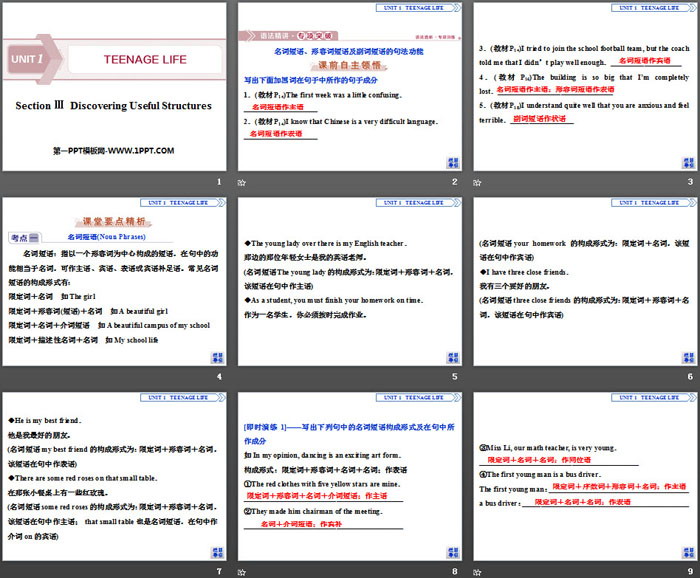
Task: Click UNIT 1 TEENAGE LIFE header tag on slide 5
Action: click(418, 203)
